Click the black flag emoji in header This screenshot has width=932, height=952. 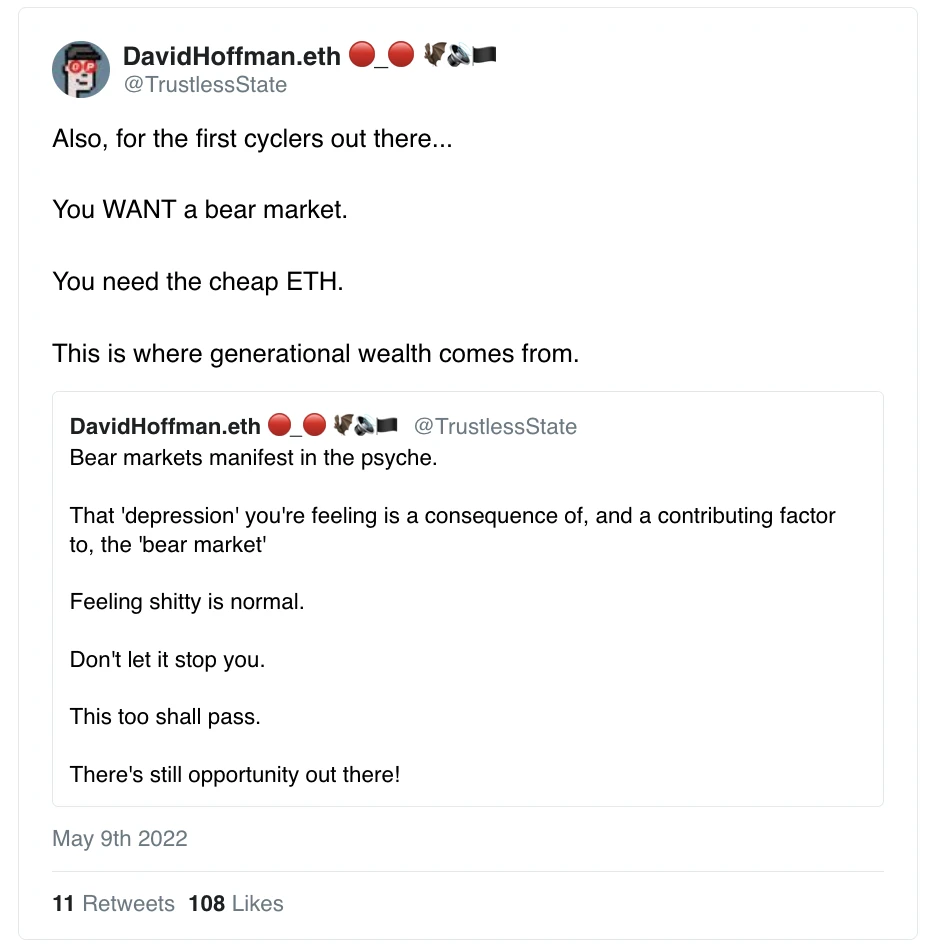485,55
